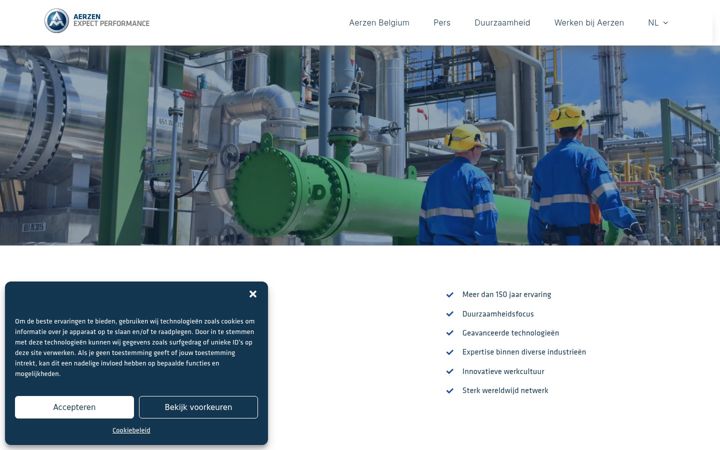Open the Cookiebeleid link
This screenshot has width=720, height=450.
tap(131, 430)
